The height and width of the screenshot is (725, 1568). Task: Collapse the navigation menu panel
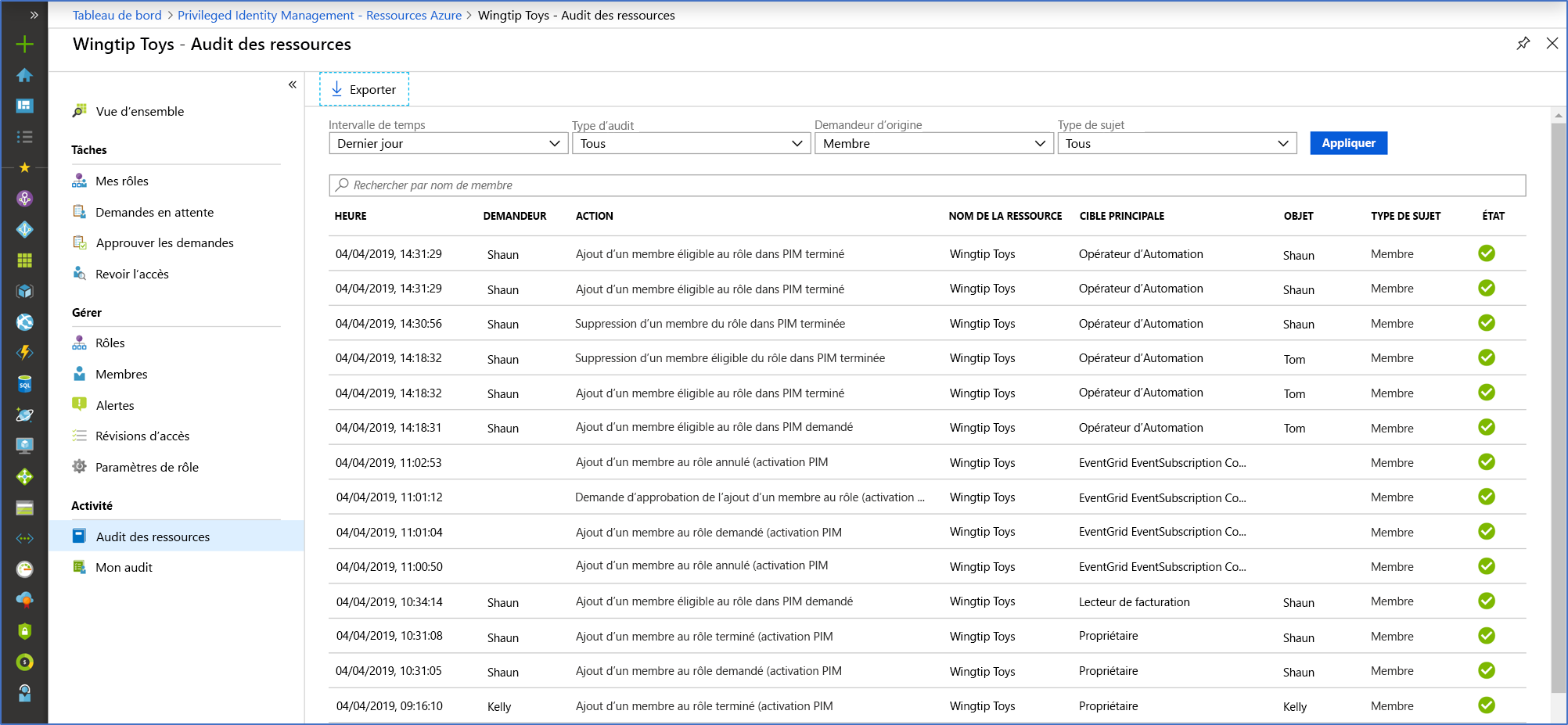(x=293, y=84)
